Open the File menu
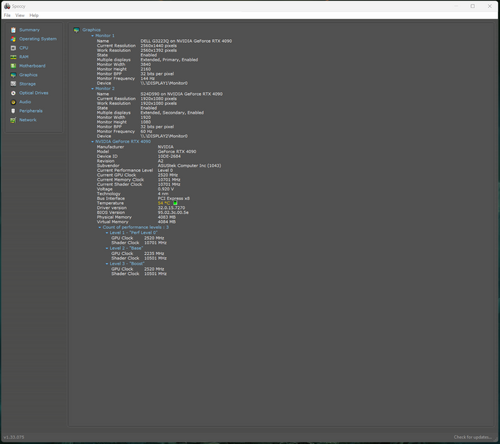 (7, 15)
